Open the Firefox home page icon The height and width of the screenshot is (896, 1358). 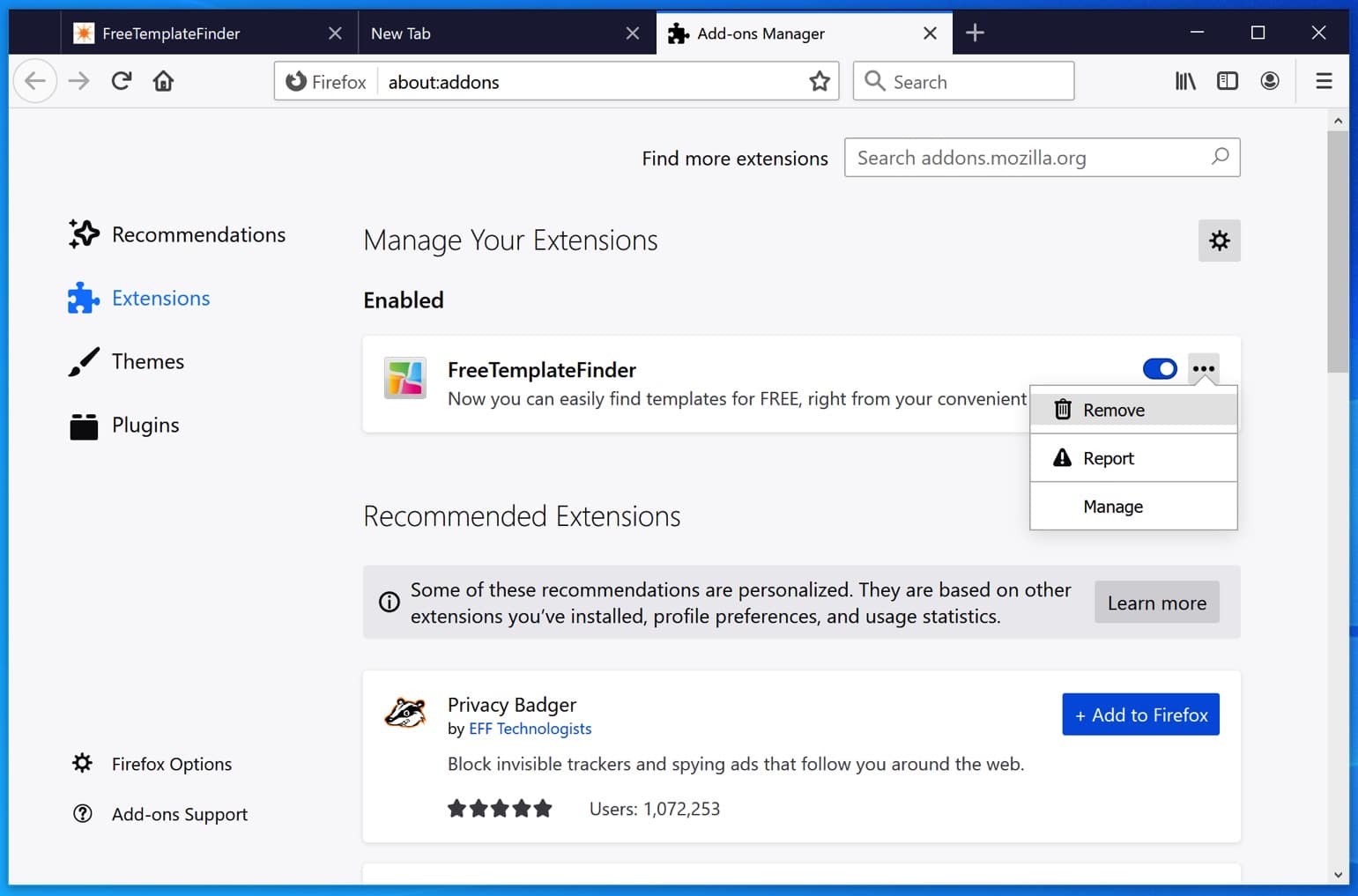click(x=163, y=81)
